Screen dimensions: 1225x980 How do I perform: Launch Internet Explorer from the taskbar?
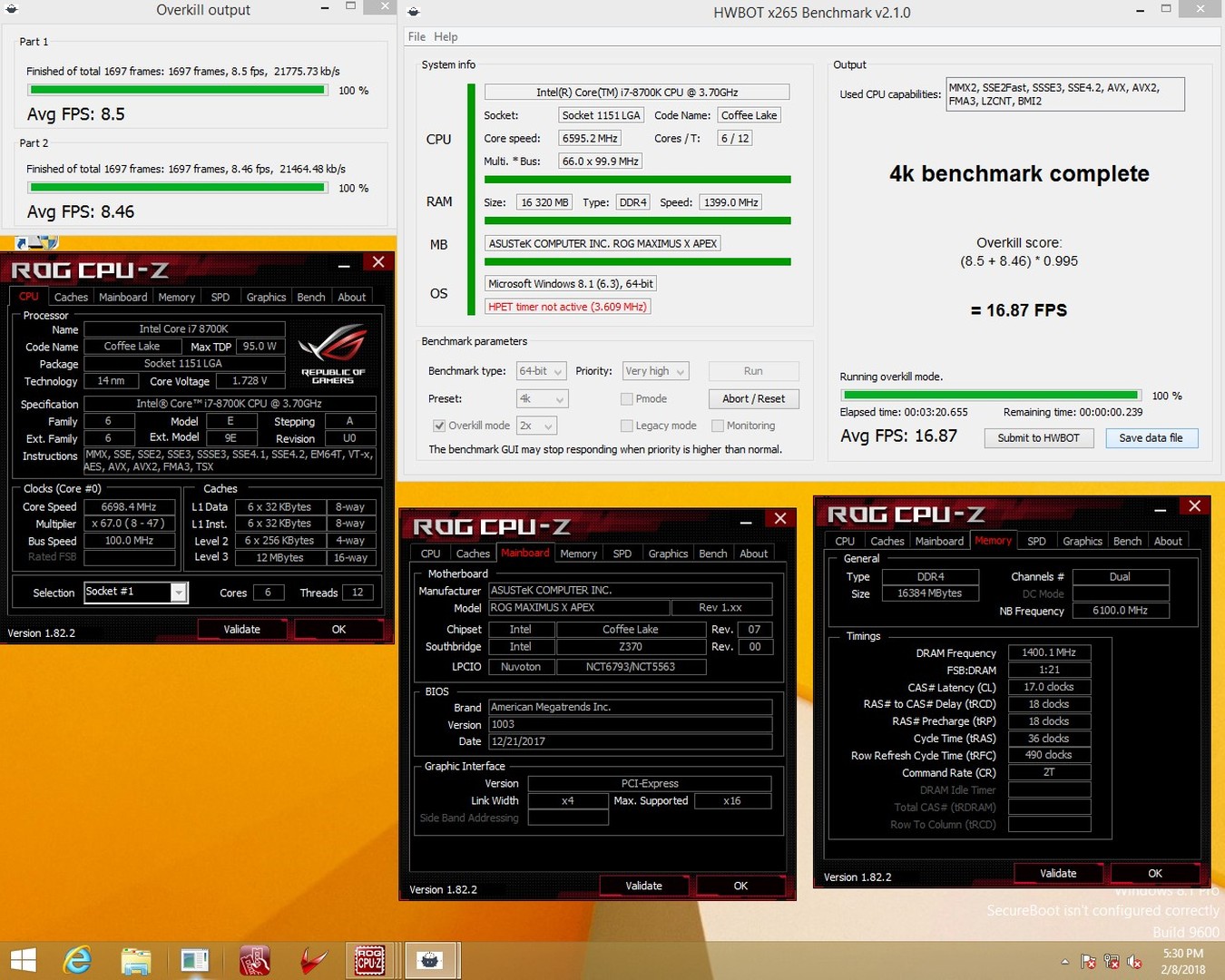pos(77,960)
